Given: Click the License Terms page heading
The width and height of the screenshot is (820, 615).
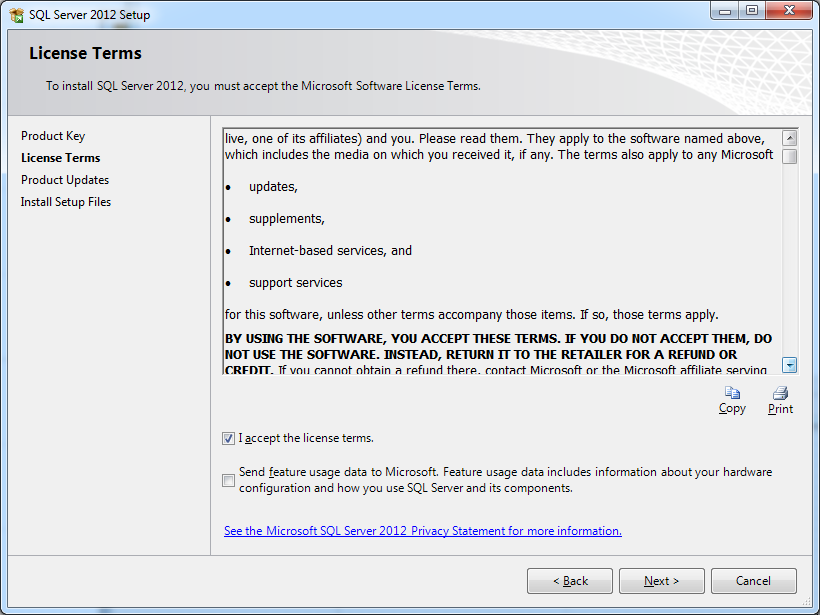Looking at the screenshot, I should [x=85, y=53].
